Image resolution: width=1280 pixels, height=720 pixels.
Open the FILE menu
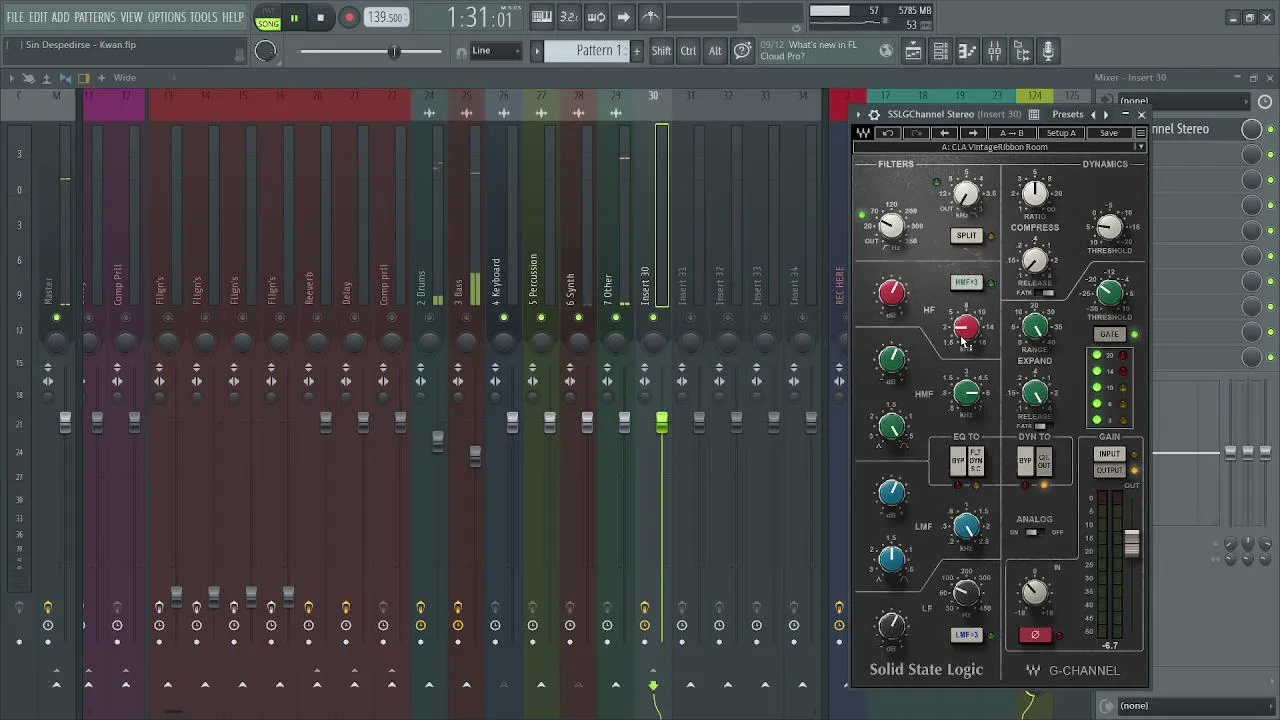15,17
